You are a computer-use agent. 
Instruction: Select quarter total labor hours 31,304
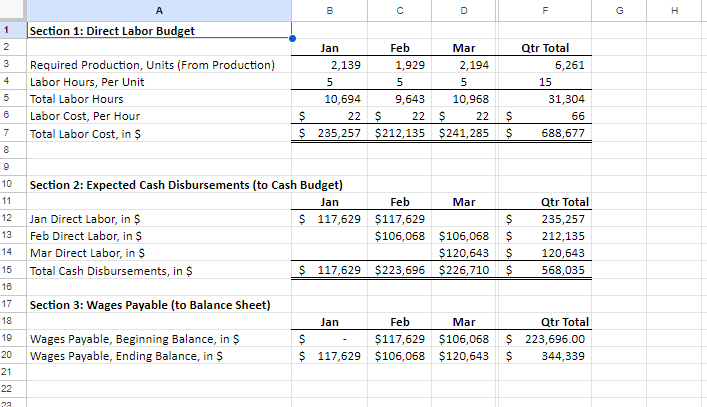pos(545,99)
